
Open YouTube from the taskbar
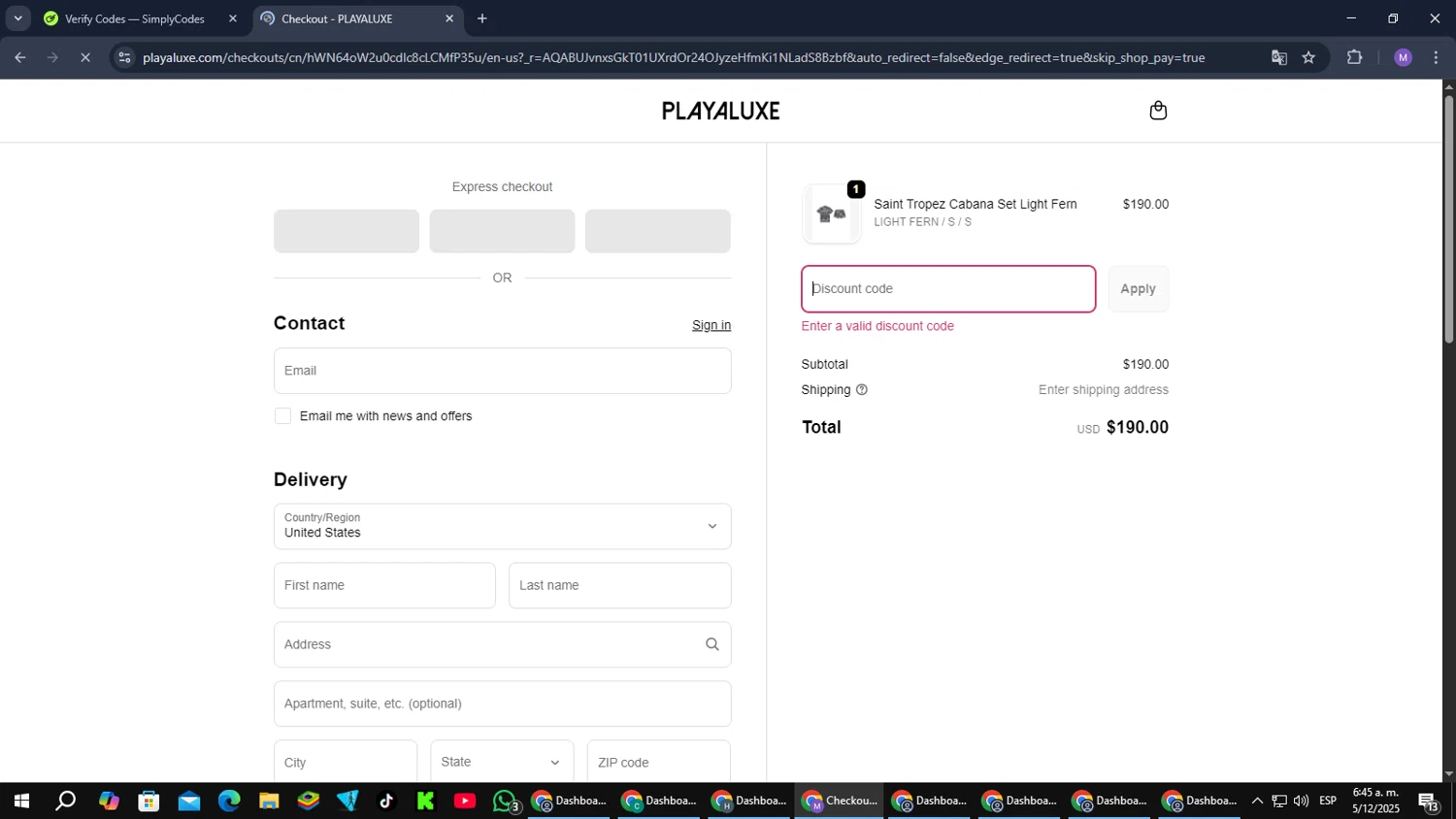coord(465,802)
